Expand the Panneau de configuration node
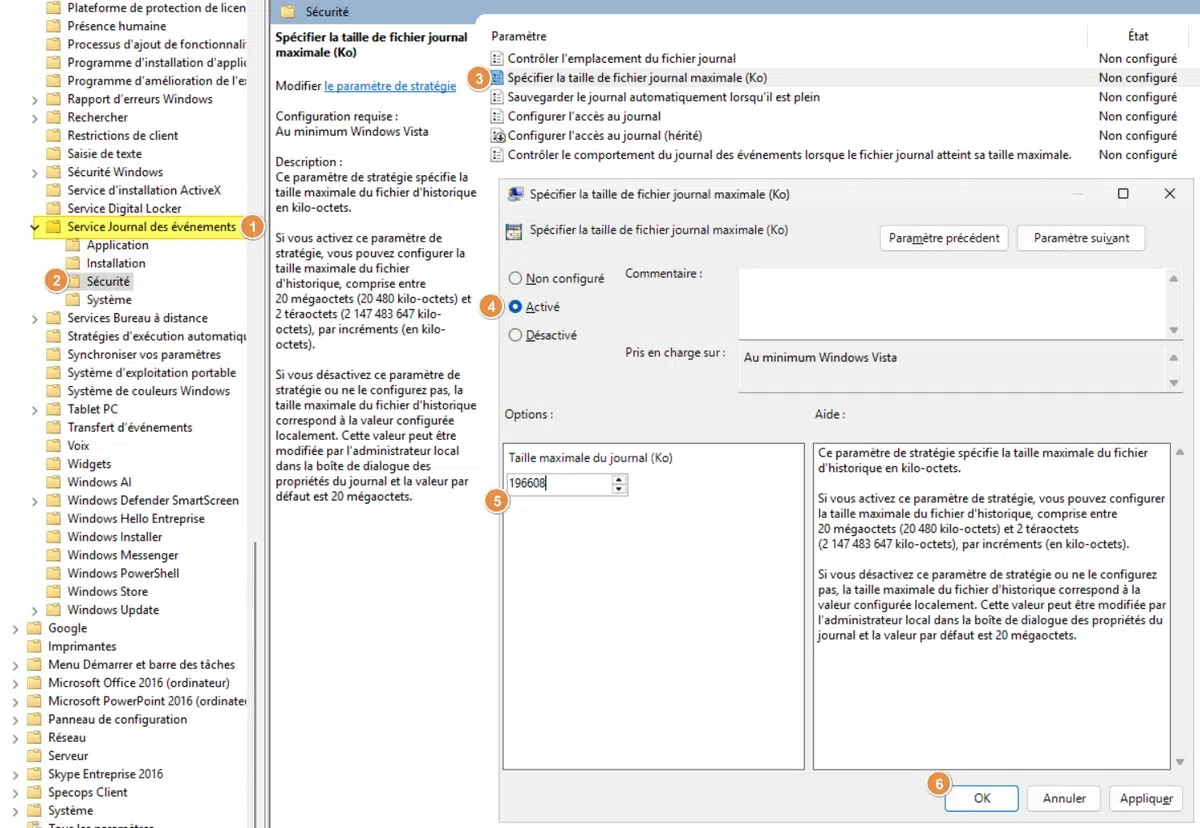The width and height of the screenshot is (1200, 828). pyautogui.click(x=15, y=719)
